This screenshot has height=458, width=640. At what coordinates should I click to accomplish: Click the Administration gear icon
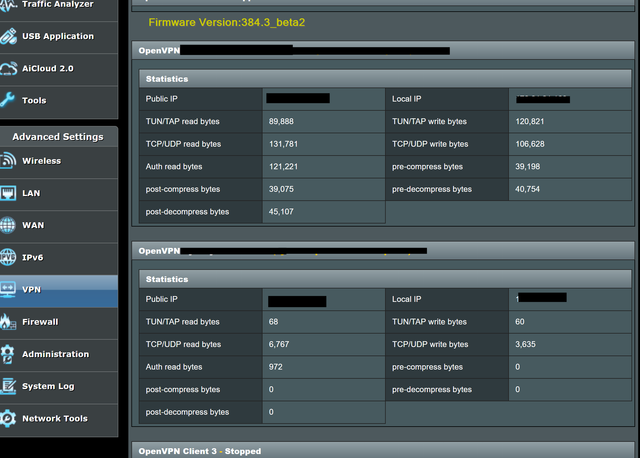pyautogui.click(x=8, y=354)
